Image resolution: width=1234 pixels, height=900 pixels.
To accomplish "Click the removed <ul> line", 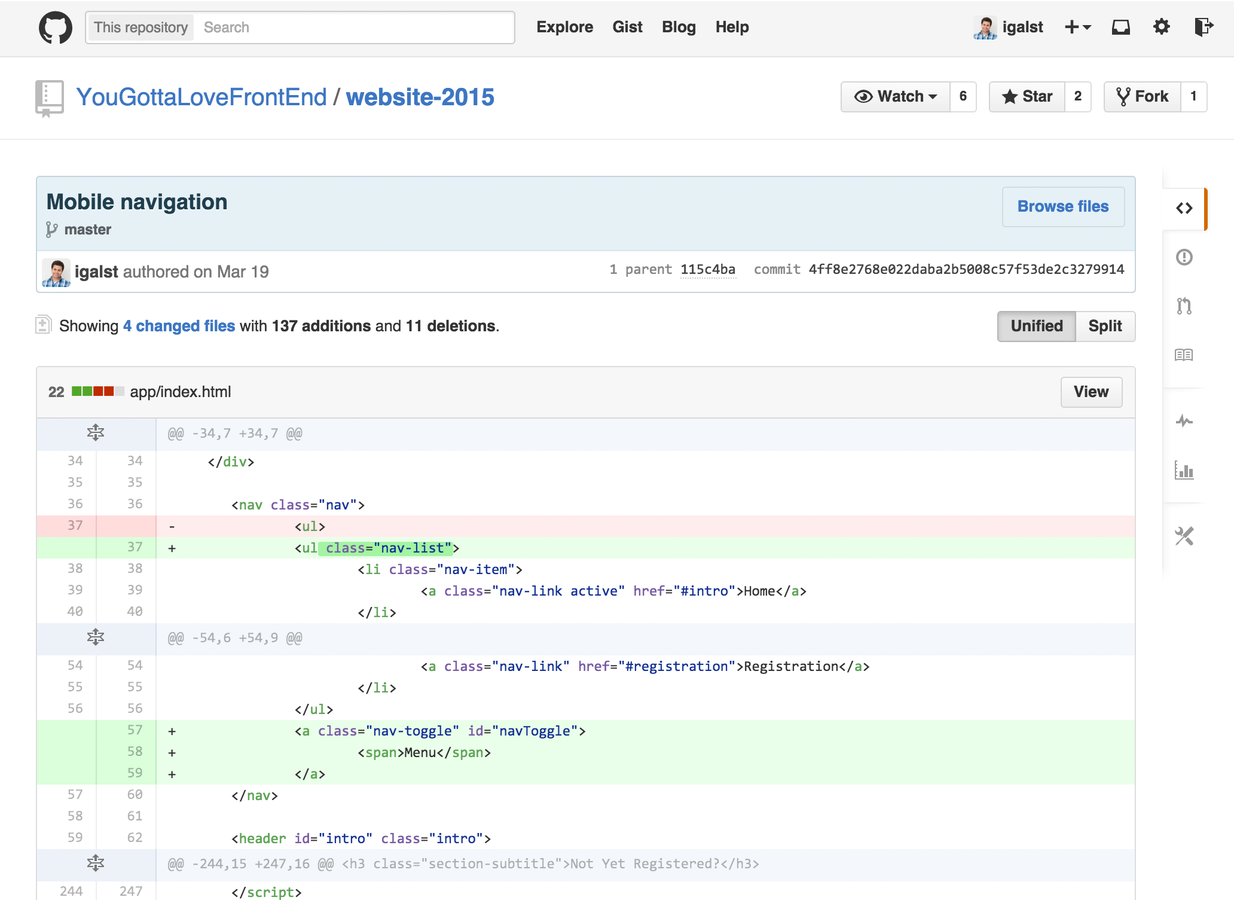I will [645, 526].
